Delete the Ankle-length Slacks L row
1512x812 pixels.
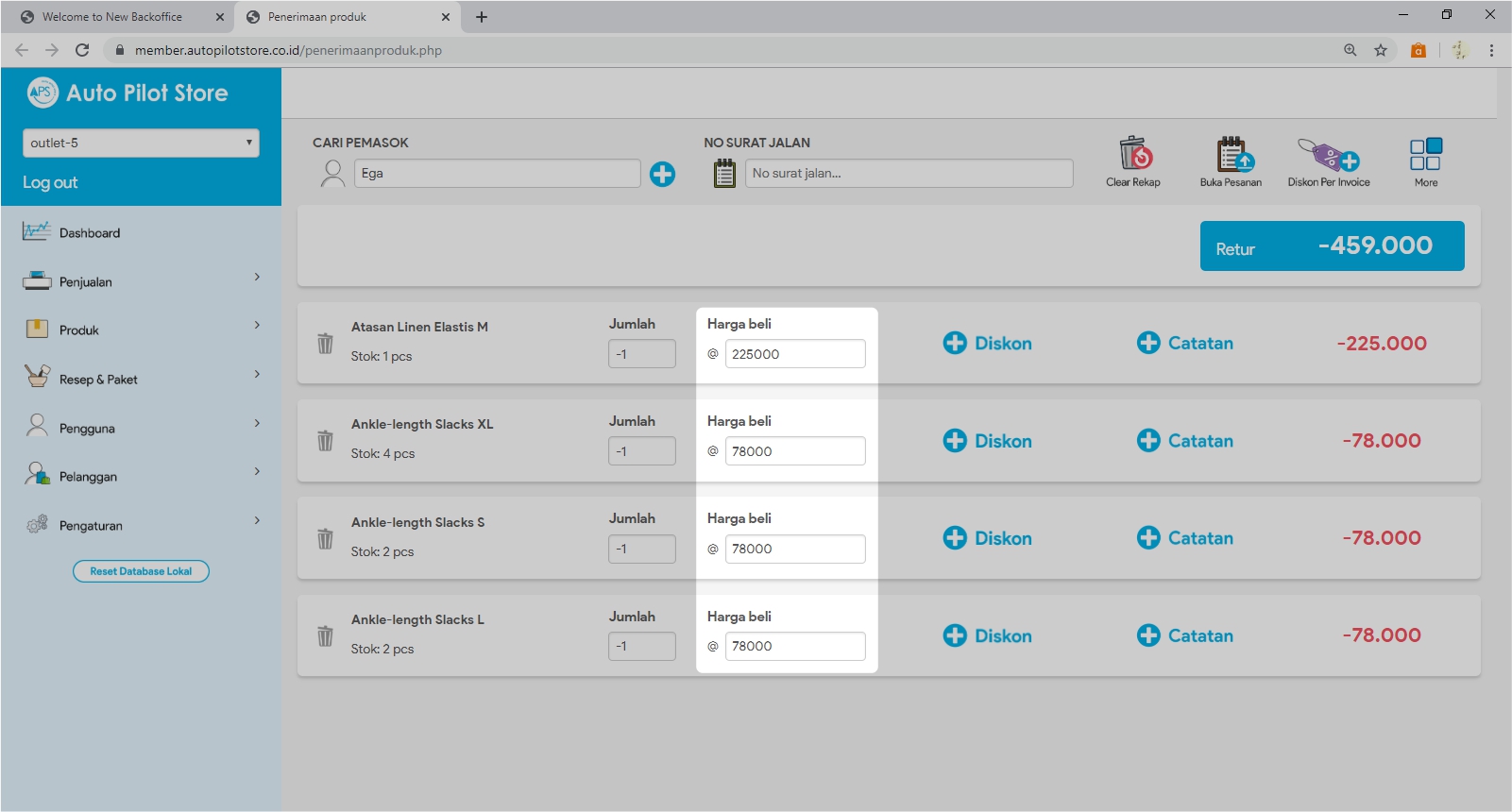click(x=325, y=636)
